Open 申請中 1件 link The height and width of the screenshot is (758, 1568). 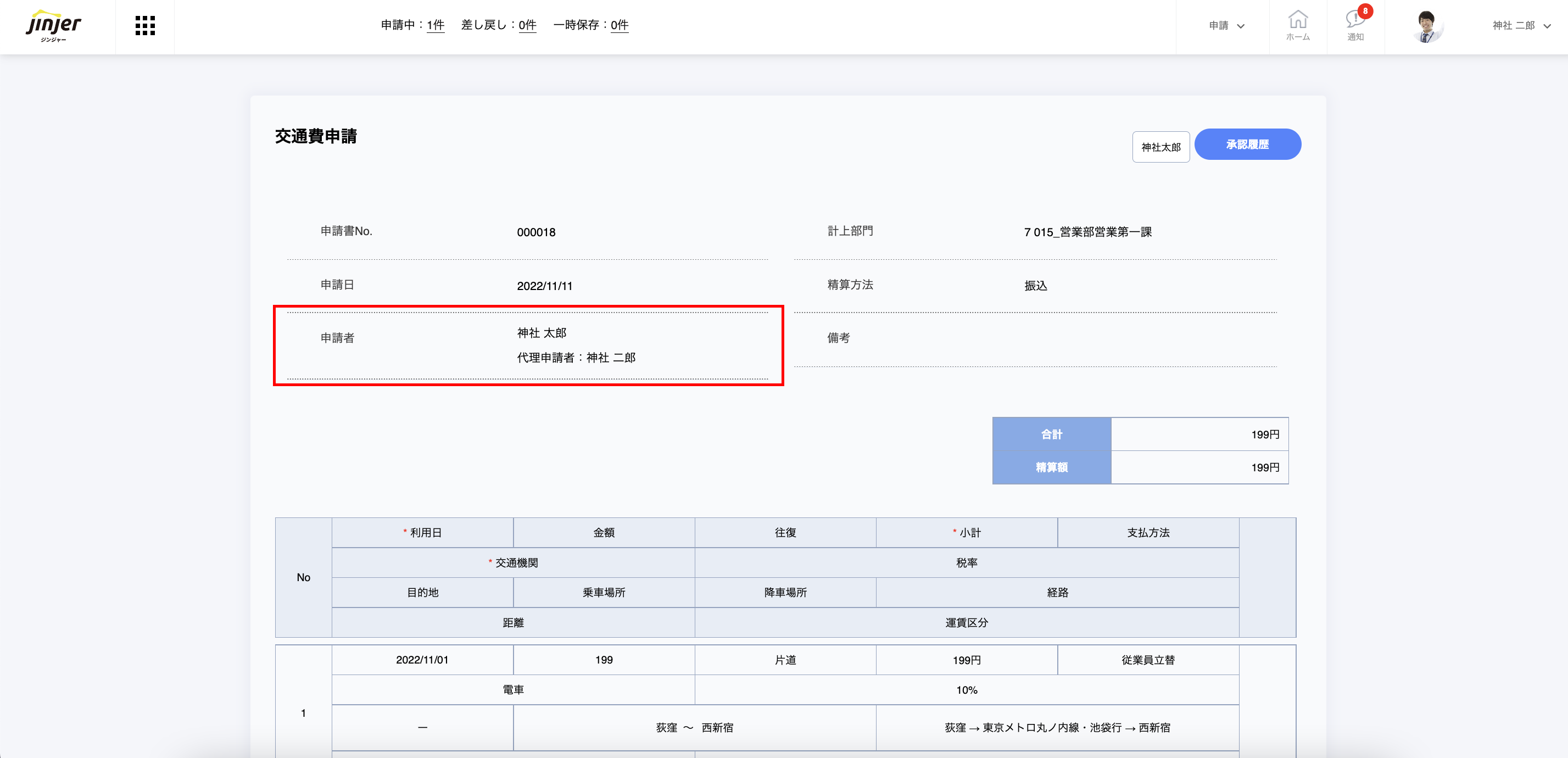click(x=435, y=25)
